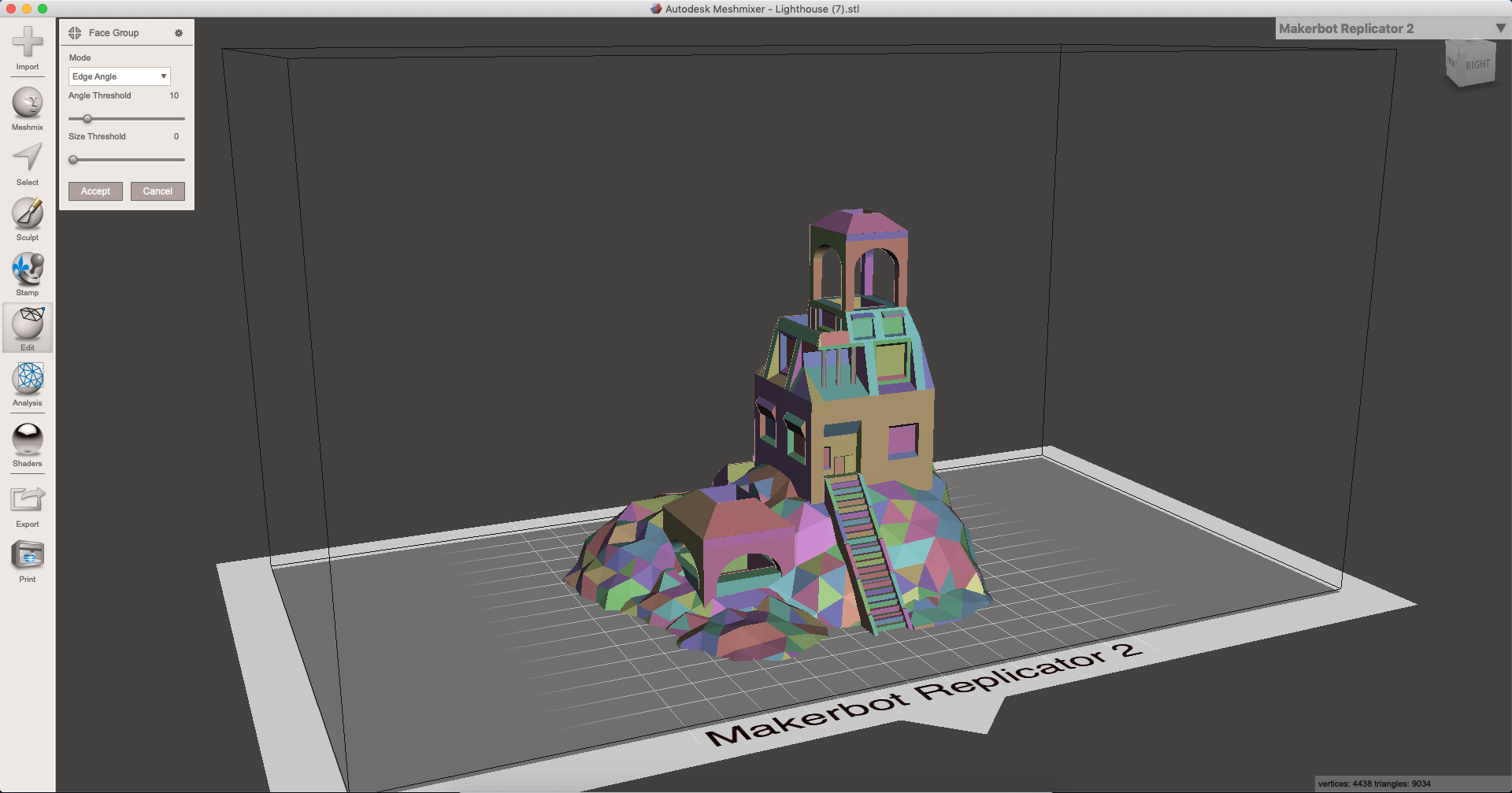Open the Stamp tool

tap(28, 273)
